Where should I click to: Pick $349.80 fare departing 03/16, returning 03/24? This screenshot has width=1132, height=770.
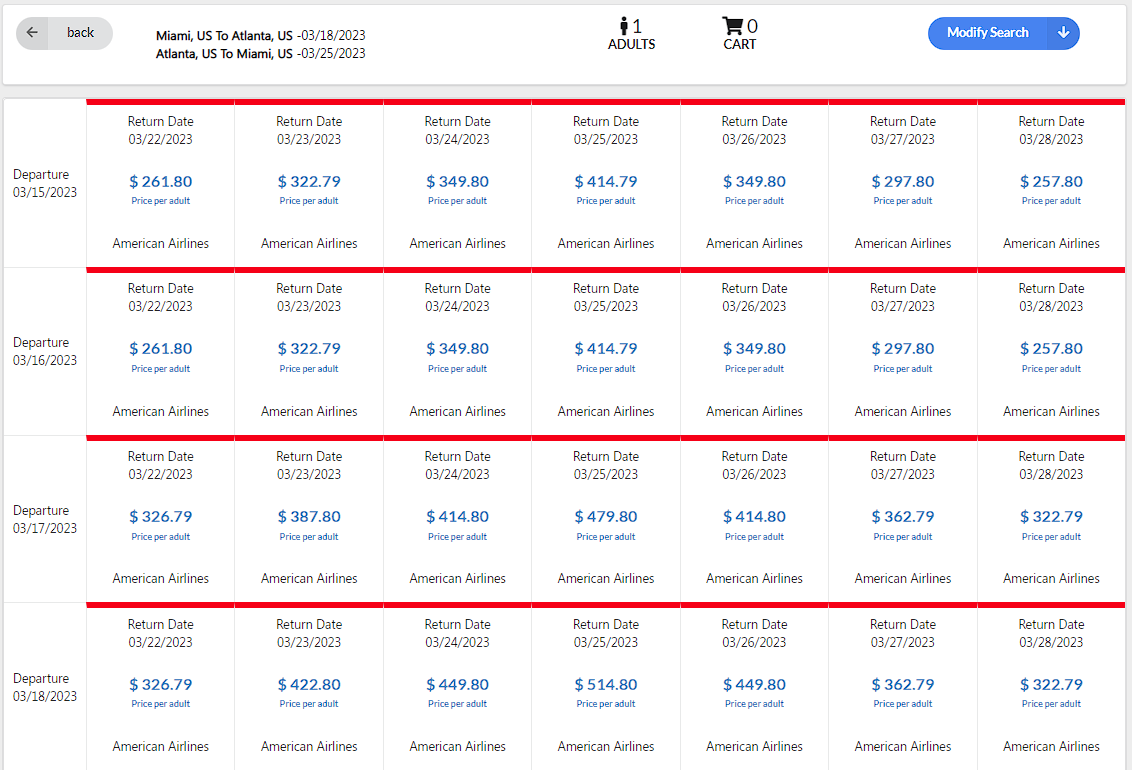click(x=458, y=349)
